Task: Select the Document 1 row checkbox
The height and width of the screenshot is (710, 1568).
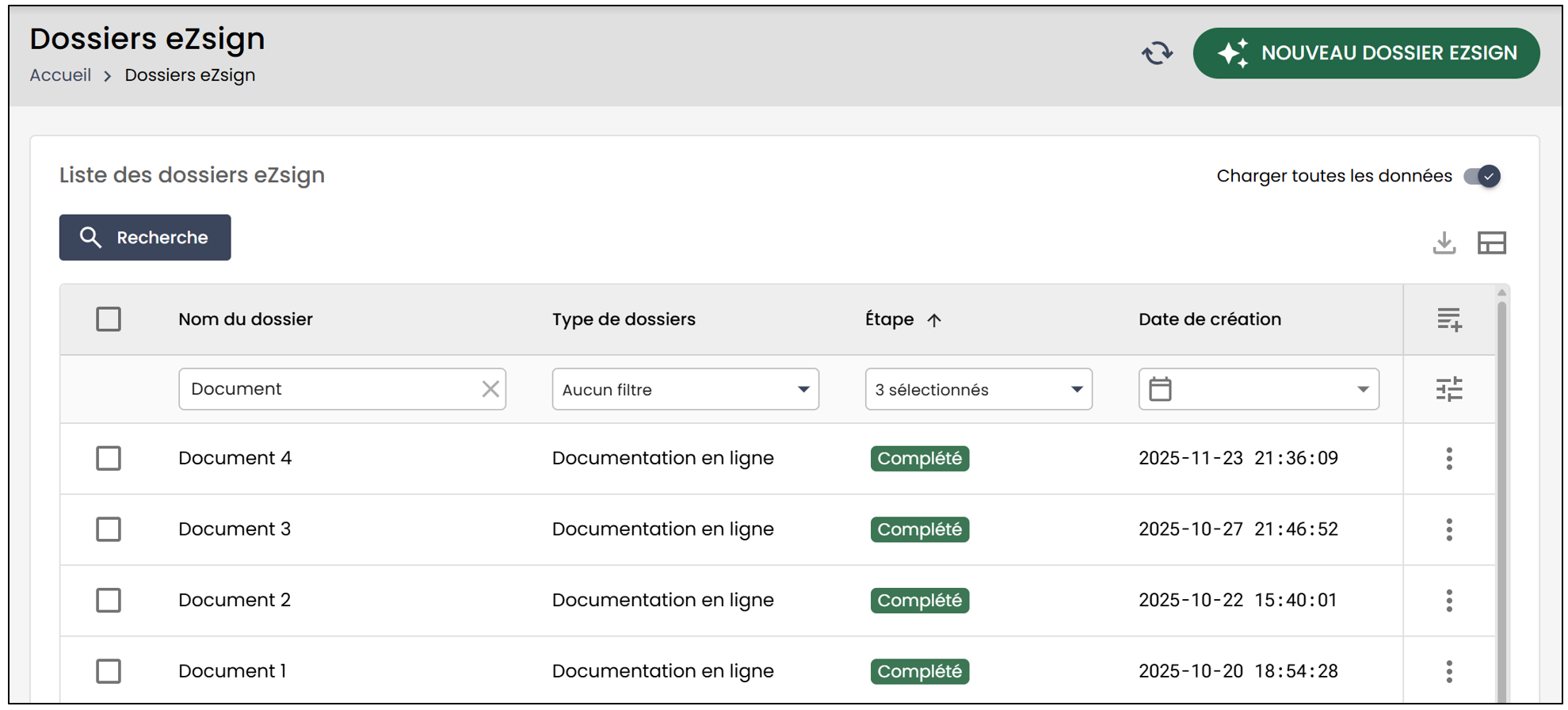Action: [109, 671]
